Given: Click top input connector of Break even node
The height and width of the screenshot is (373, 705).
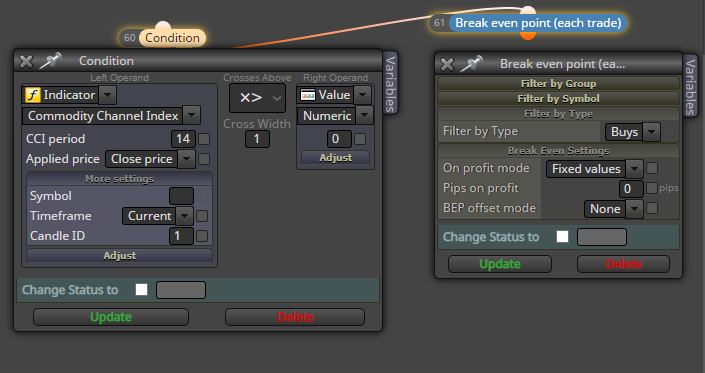Looking at the screenshot, I should pyautogui.click(x=528, y=10).
